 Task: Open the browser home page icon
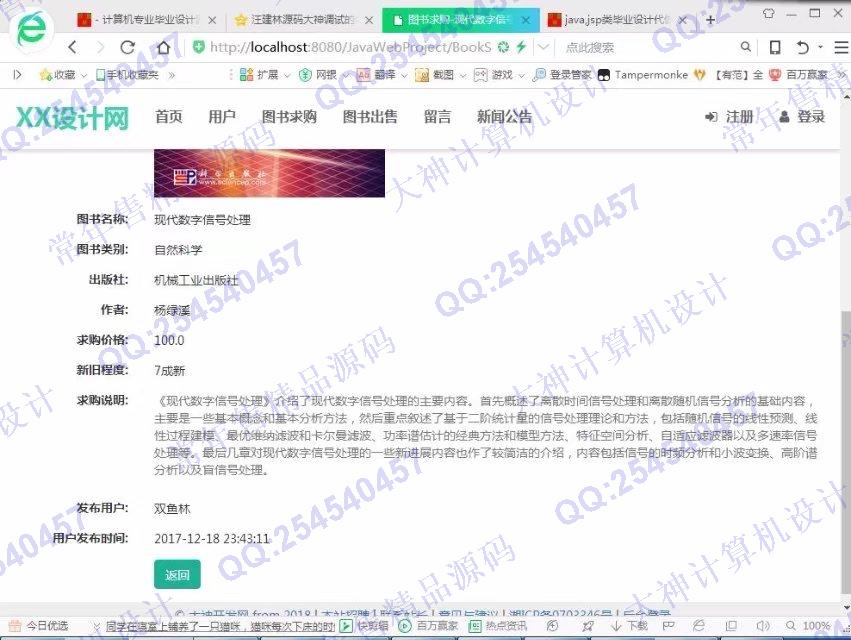click(x=163, y=47)
